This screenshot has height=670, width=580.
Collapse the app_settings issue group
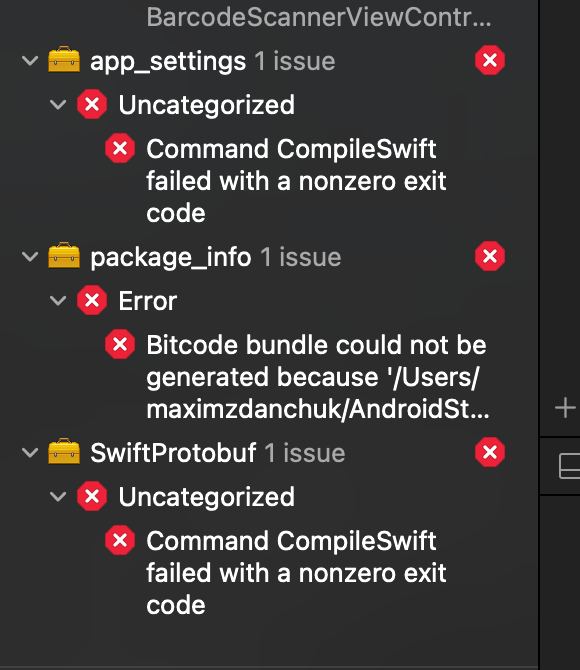30,61
